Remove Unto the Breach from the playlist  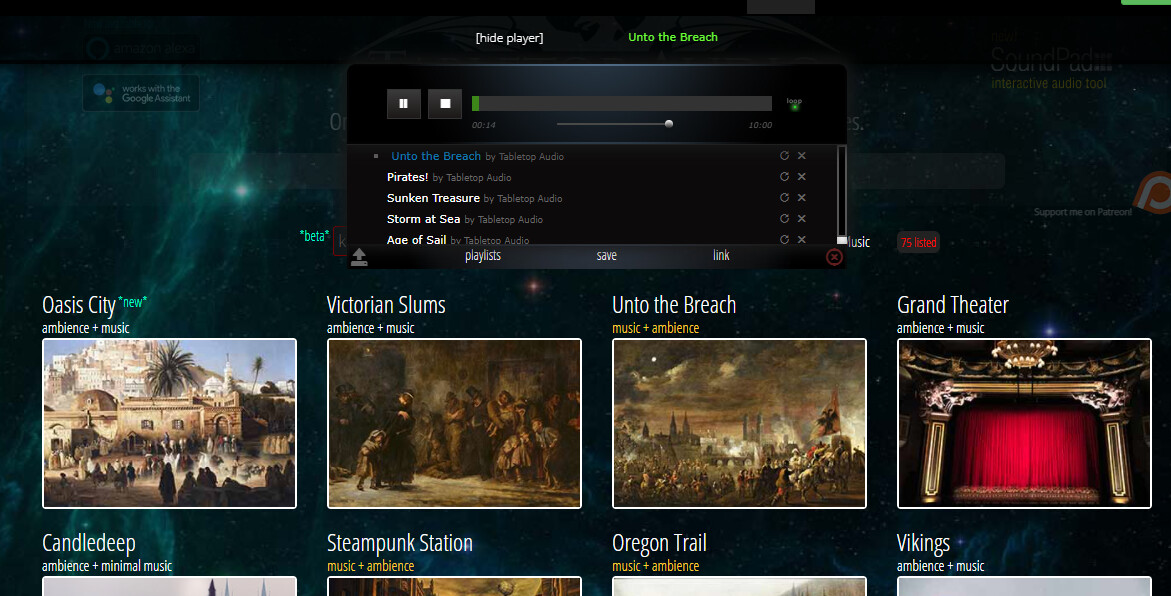tap(801, 155)
